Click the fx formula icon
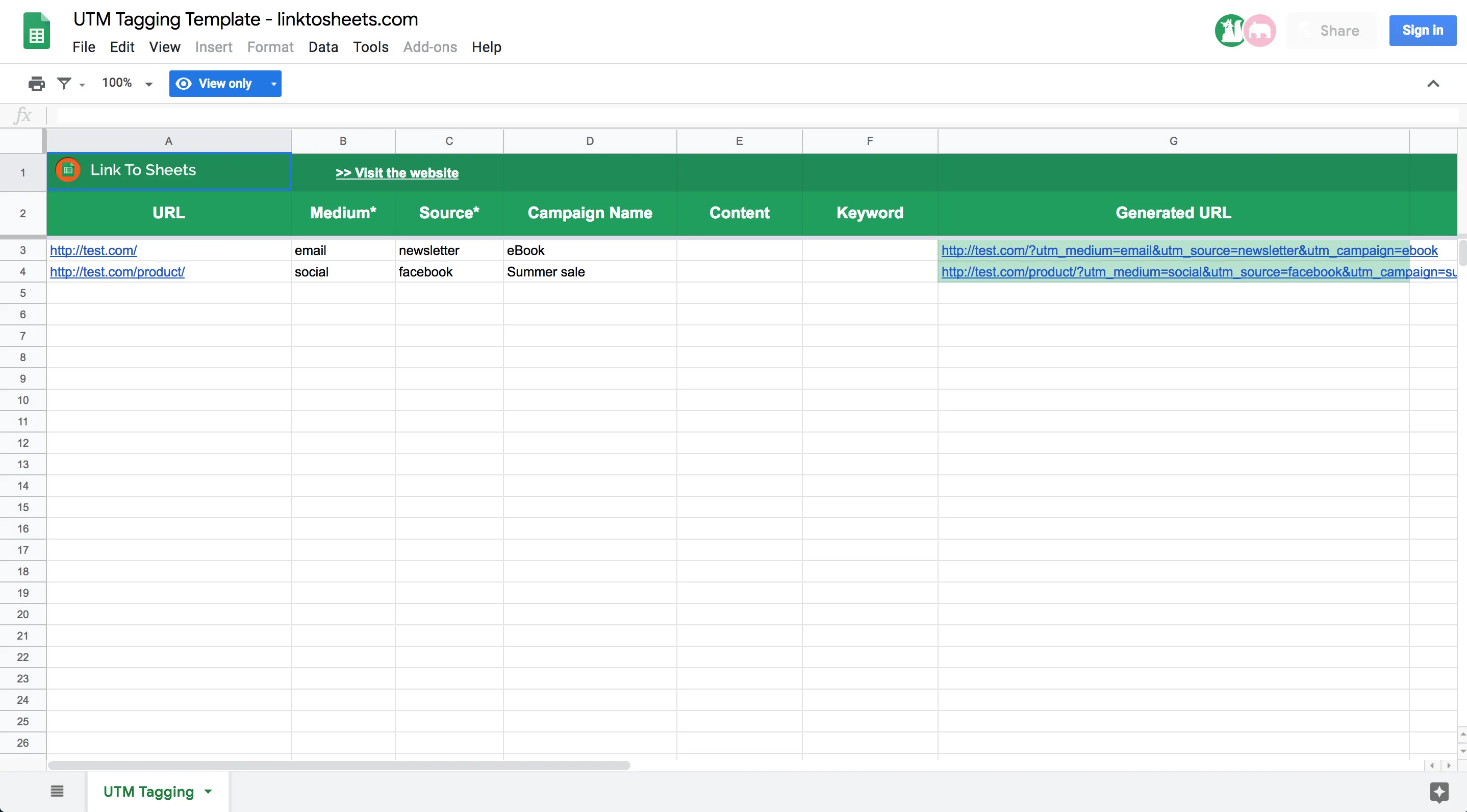 click(x=23, y=115)
